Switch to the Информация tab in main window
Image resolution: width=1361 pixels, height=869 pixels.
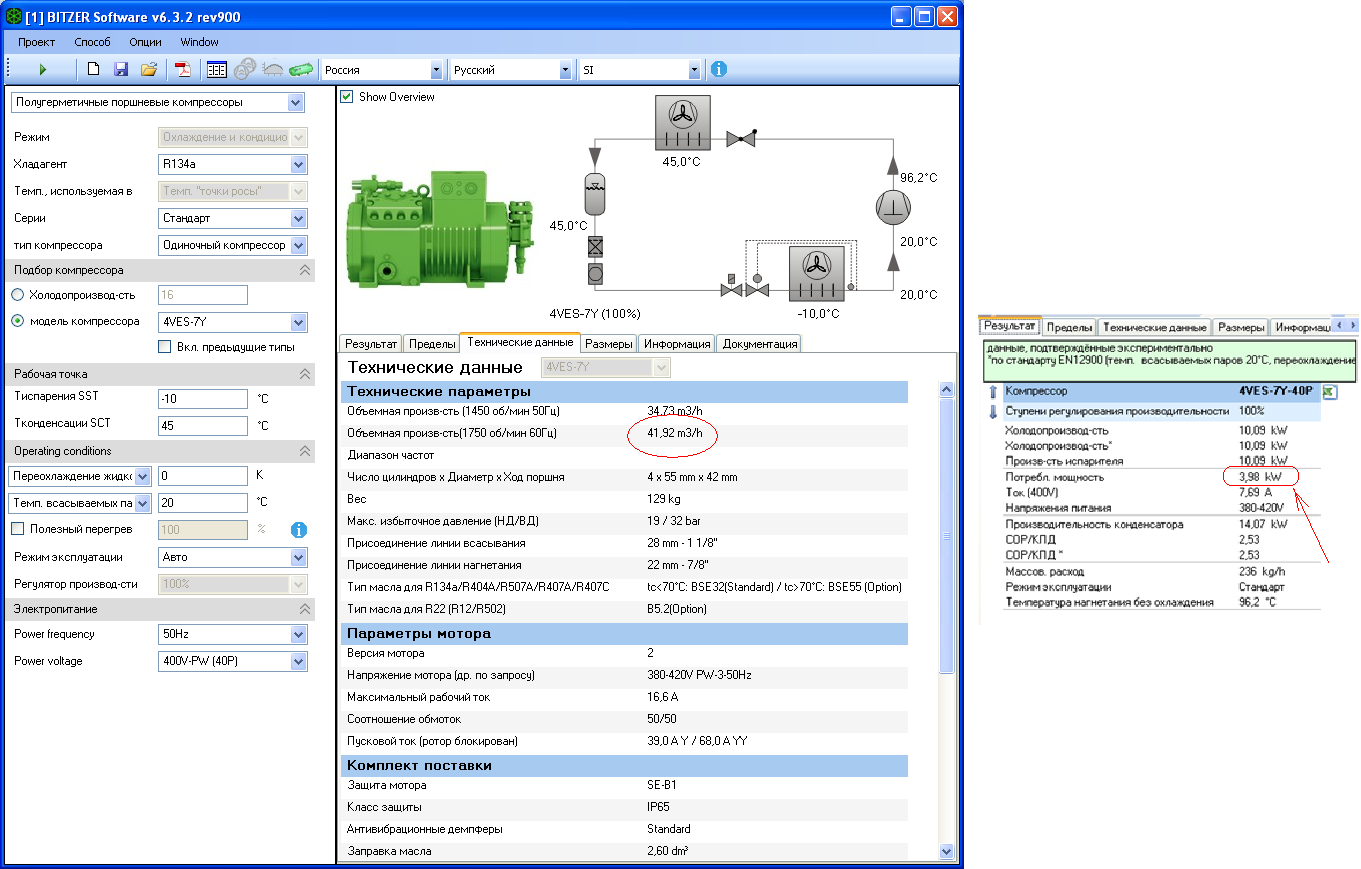677,344
